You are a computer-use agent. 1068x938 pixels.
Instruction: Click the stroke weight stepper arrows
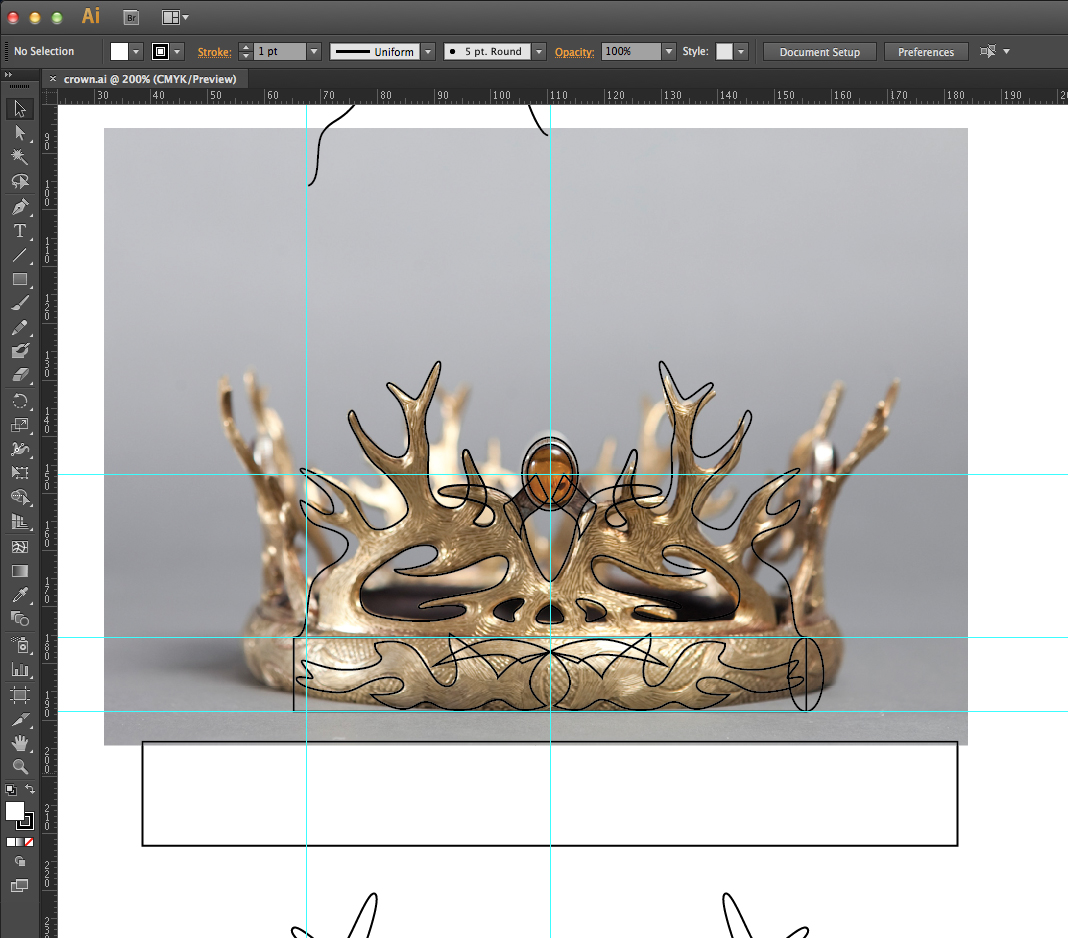point(246,52)
